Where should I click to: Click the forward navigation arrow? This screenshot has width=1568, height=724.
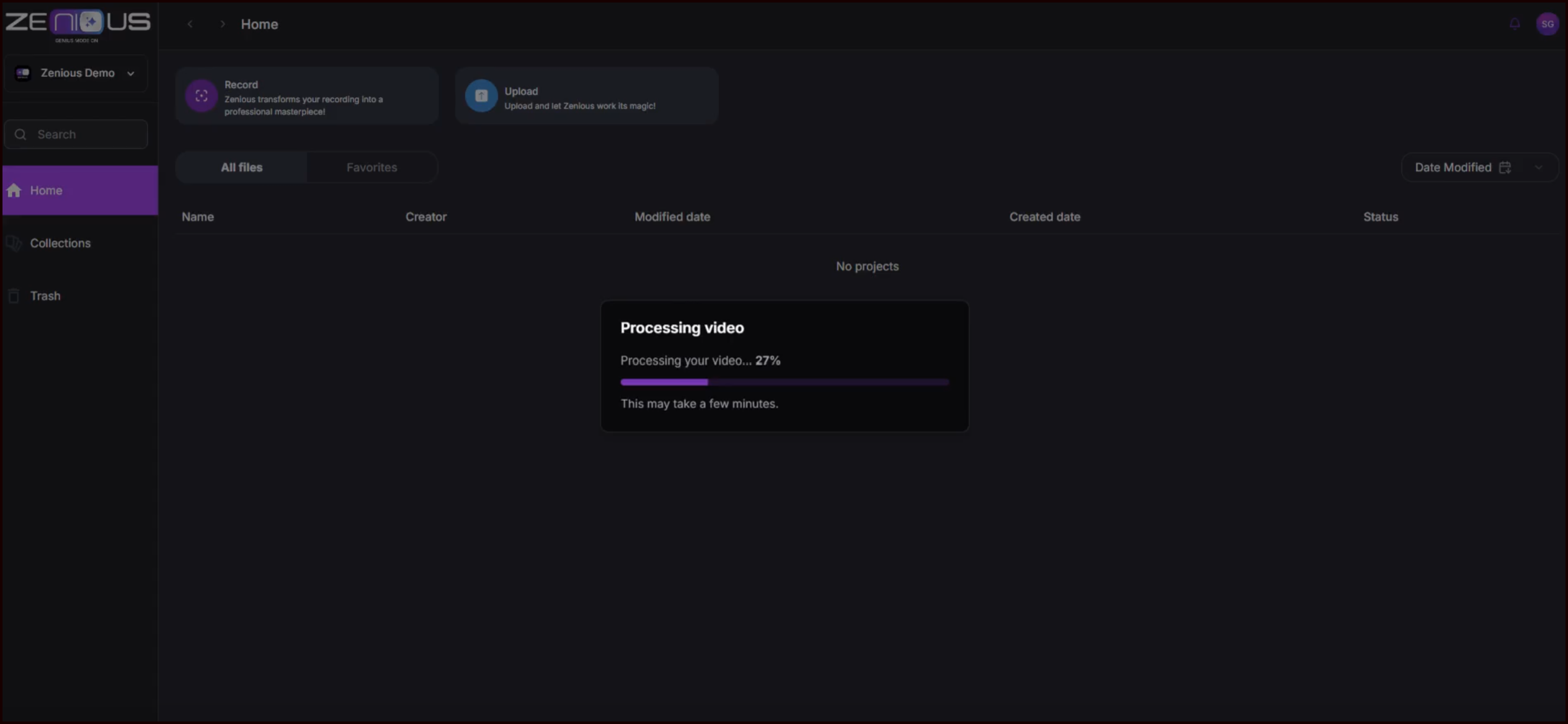(x=223, y=24)
